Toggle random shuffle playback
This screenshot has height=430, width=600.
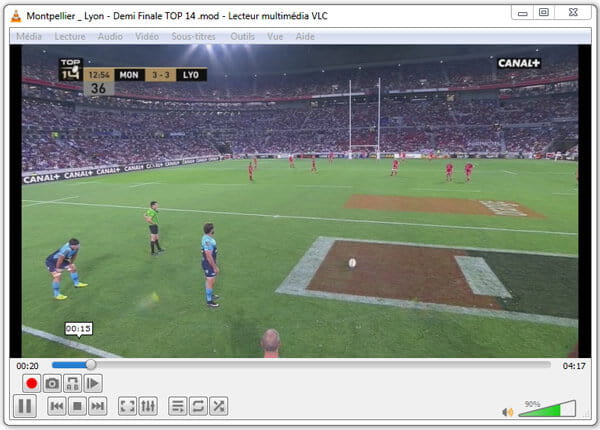(x=218, y=406)
